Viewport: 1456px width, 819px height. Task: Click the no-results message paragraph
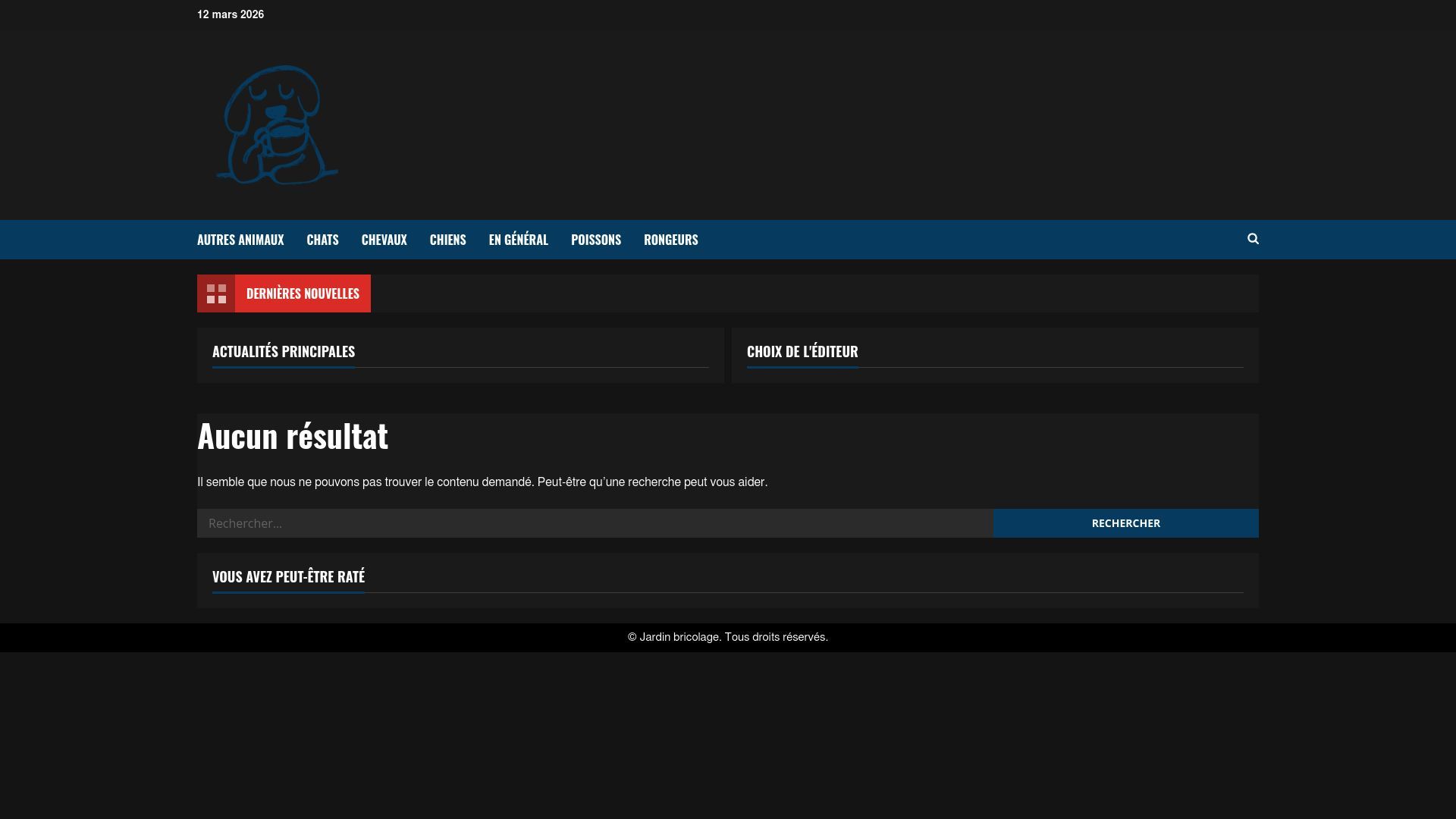pos(482,482)
